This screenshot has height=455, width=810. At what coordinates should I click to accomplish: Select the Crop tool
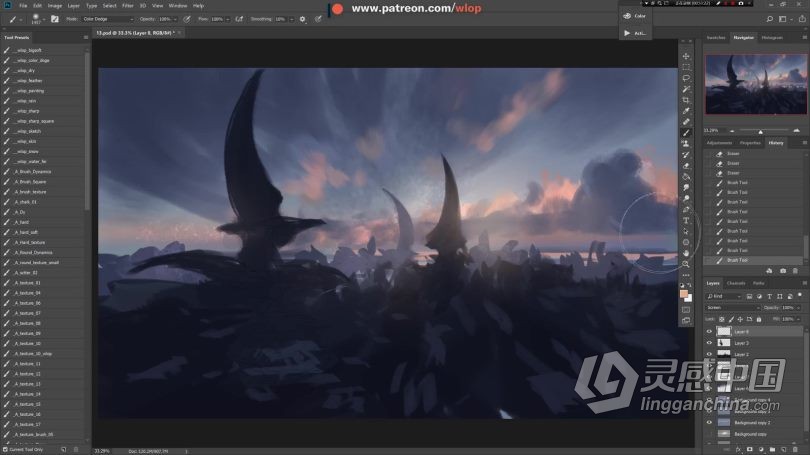coord(686,100)
